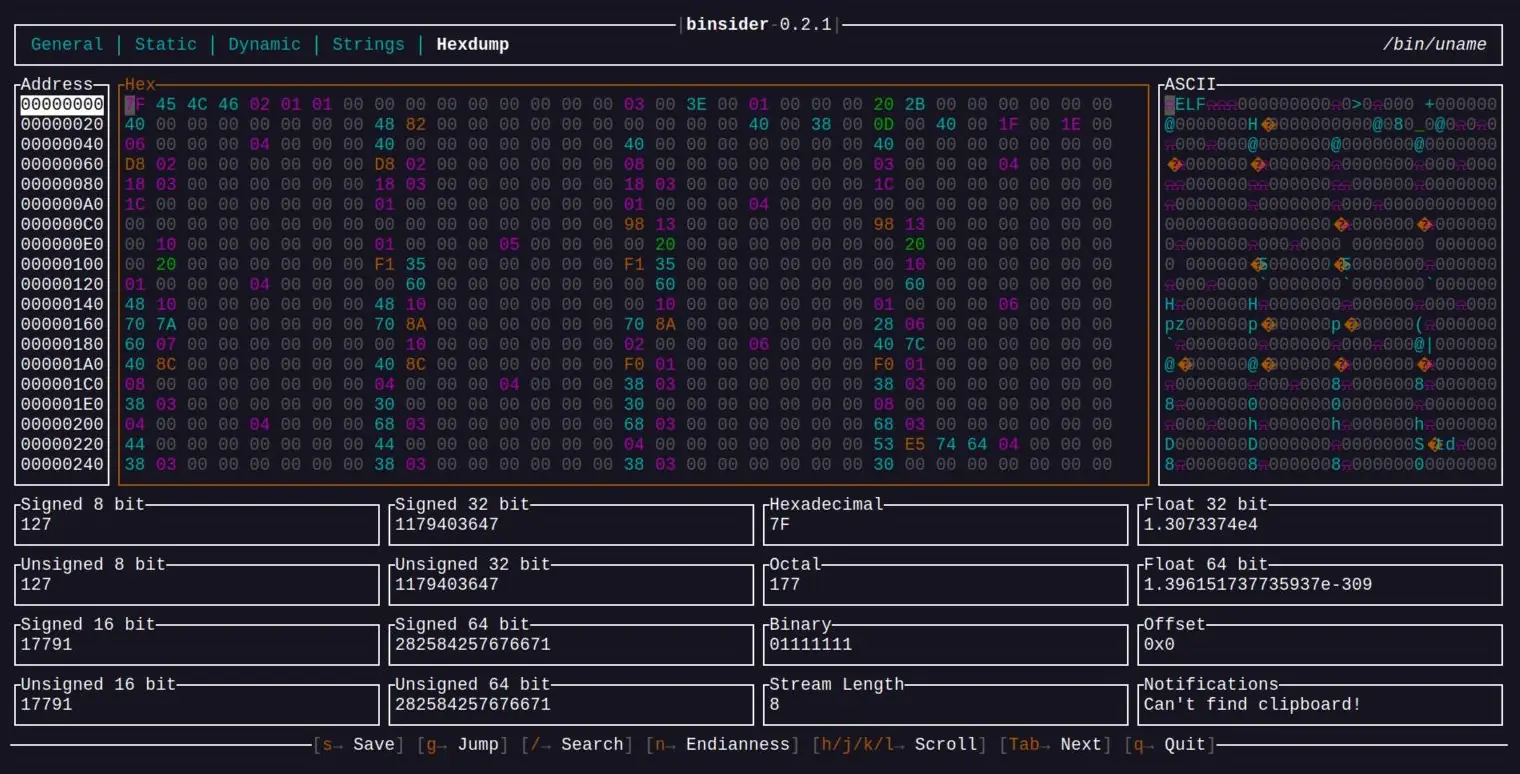Viewport: 1520px width, 774px height.
Task: Click hex byte 45 in first row
Action: [166, 104]
